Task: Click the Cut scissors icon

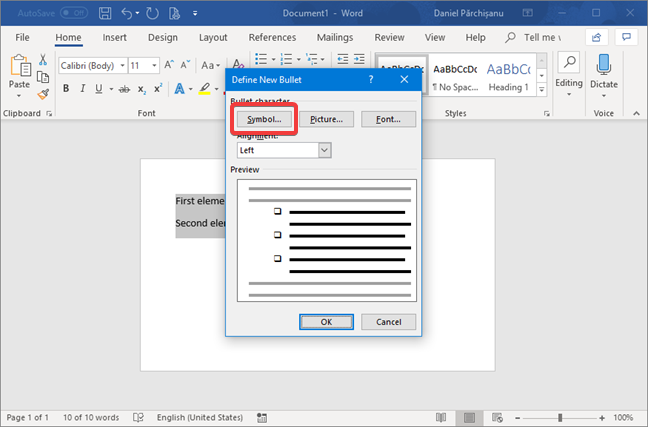Action: pyautogui.click(x=43, y=60)
